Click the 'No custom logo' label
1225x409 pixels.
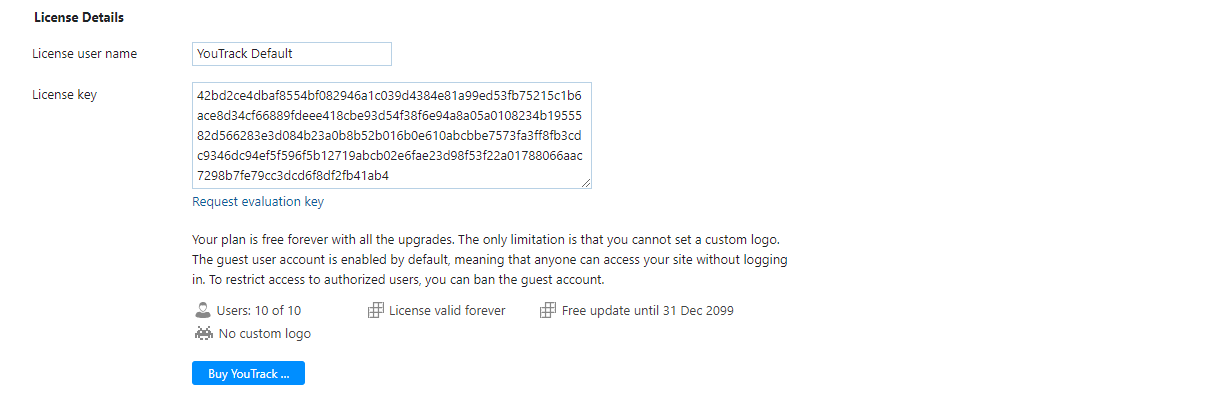point(264,334)
